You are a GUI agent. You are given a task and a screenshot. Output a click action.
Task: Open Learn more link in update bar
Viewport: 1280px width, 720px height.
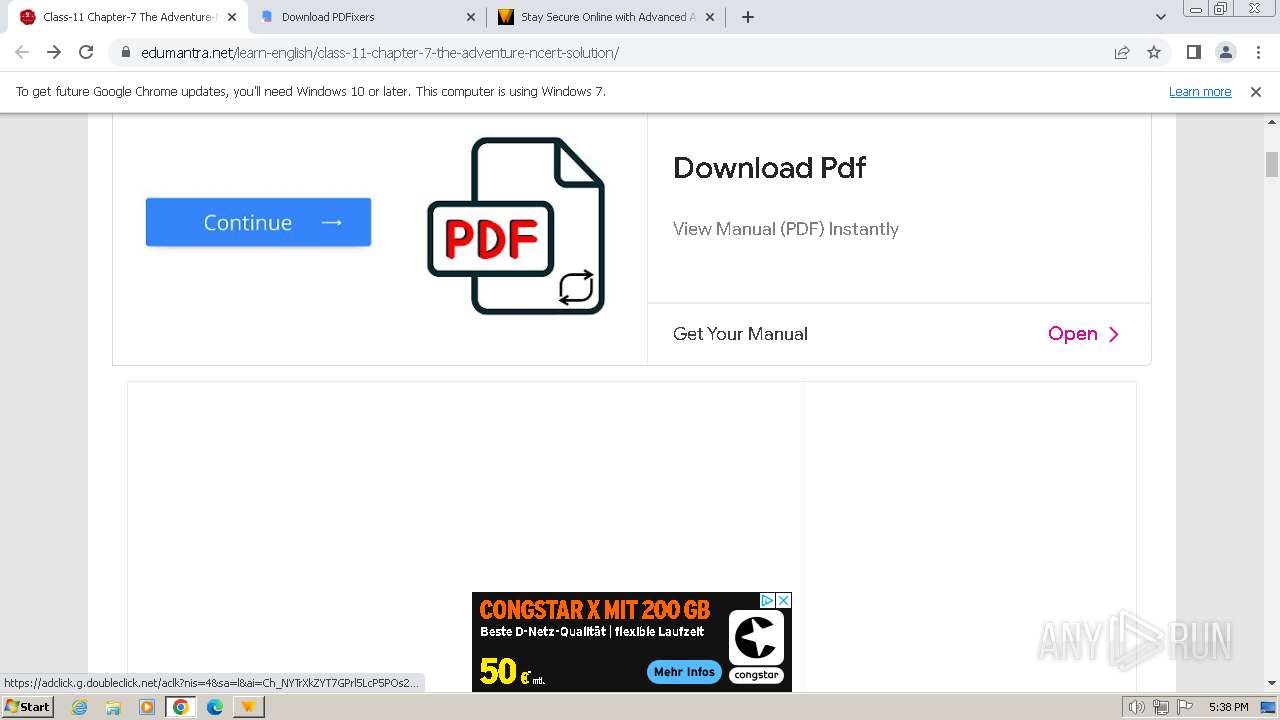point(1200,91)
